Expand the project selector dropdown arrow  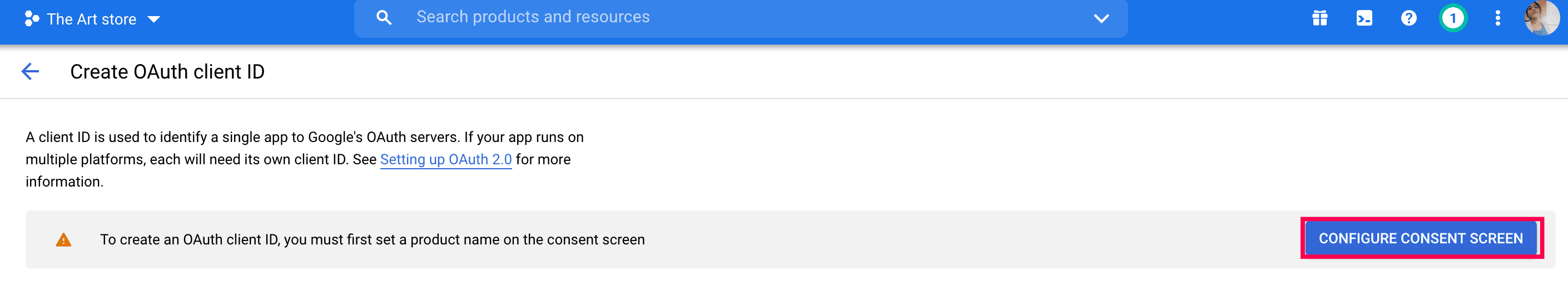154,19
